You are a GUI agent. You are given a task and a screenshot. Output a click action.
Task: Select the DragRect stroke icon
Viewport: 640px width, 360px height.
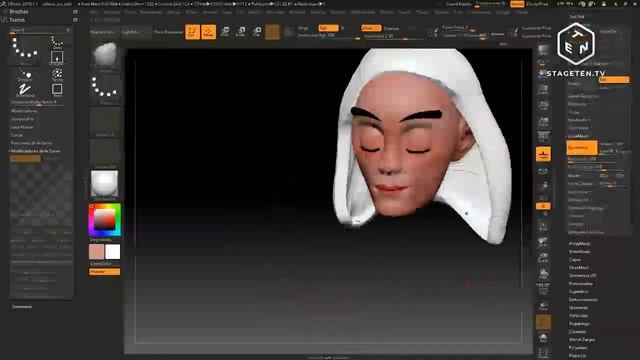pyautogui.click(x=57, y=58)
